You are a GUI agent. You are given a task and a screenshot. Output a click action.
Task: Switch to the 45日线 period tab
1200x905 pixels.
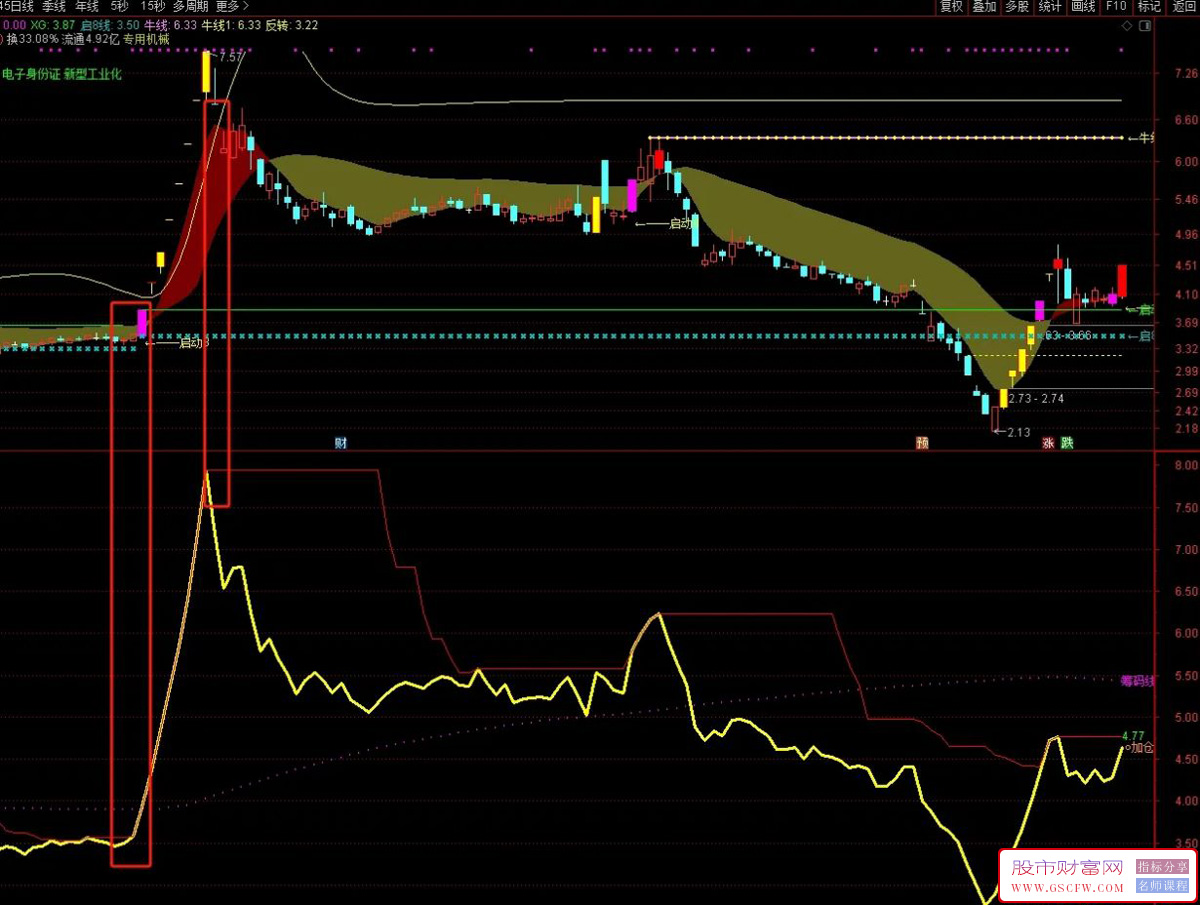(x=16, y=6)
